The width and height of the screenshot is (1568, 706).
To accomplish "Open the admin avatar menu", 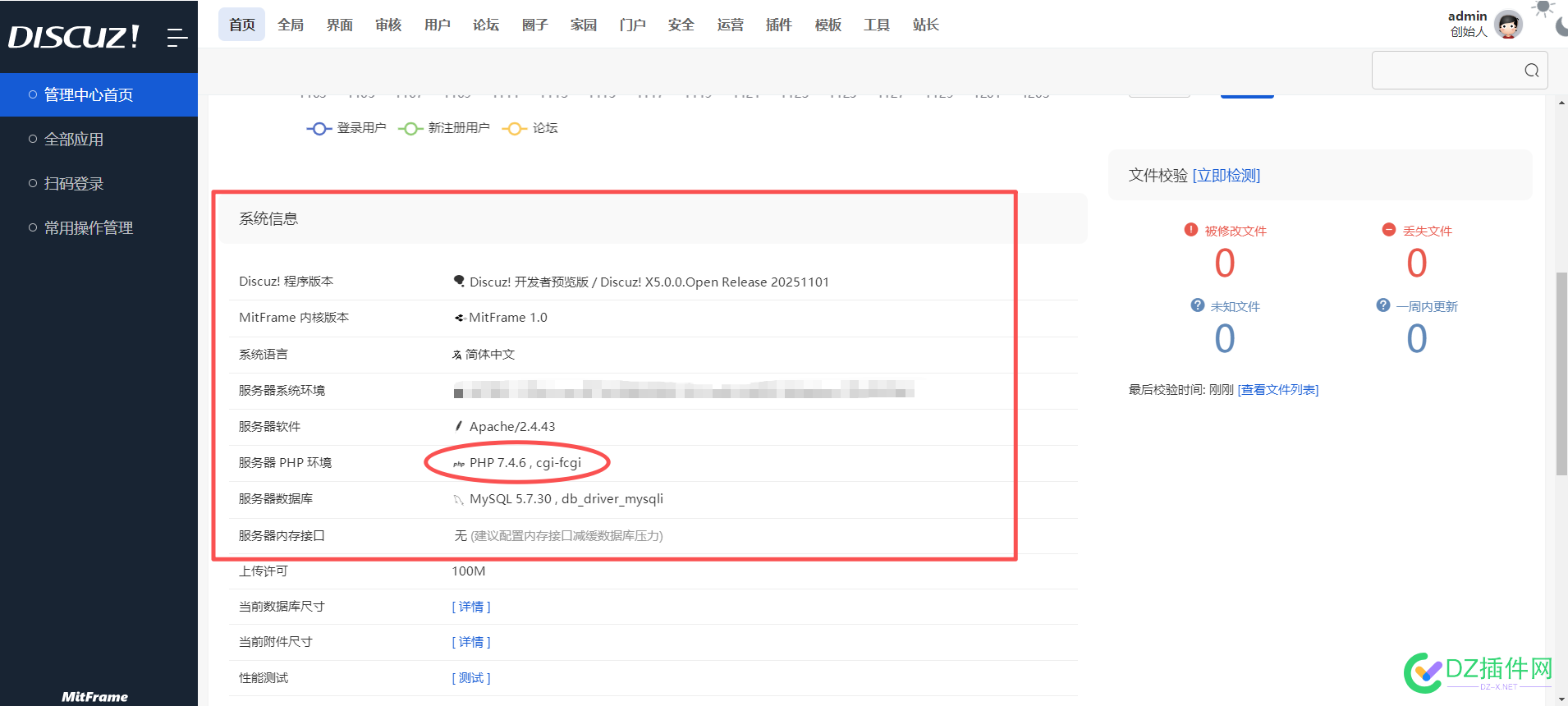I will coord(1508,25).
